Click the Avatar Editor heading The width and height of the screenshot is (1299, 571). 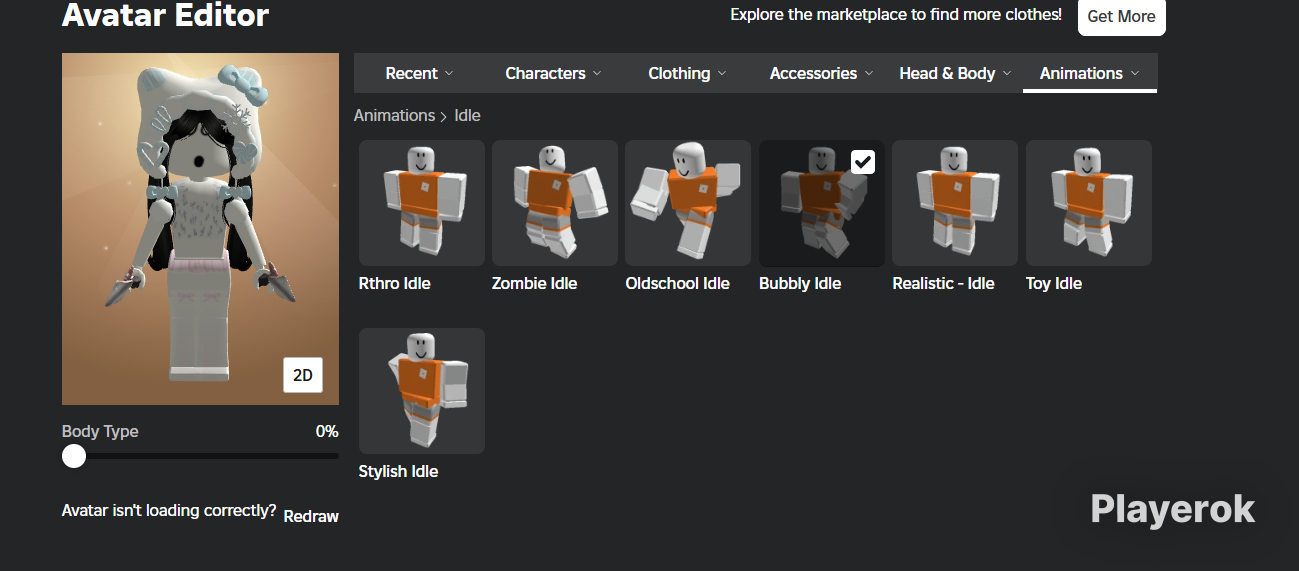tap(165, 15)
